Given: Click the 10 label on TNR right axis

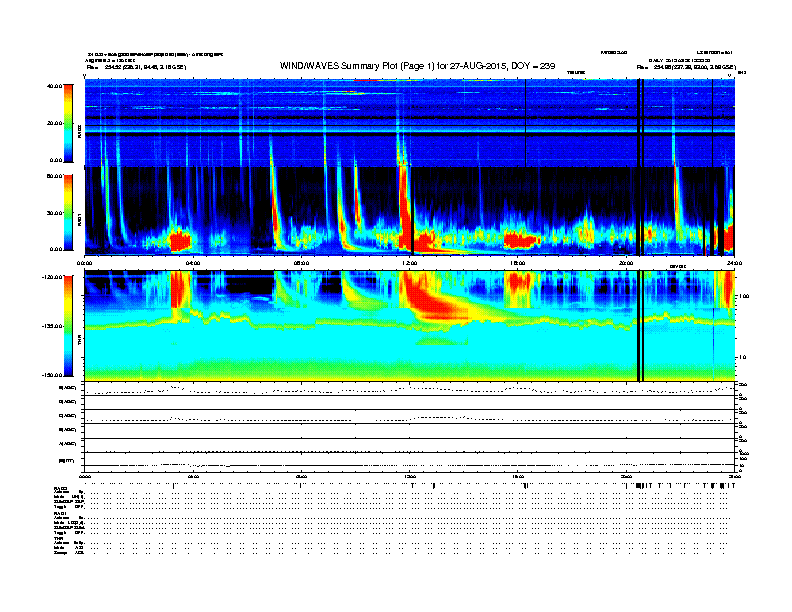Looking at the screenshot, I should tap(742, 358).
